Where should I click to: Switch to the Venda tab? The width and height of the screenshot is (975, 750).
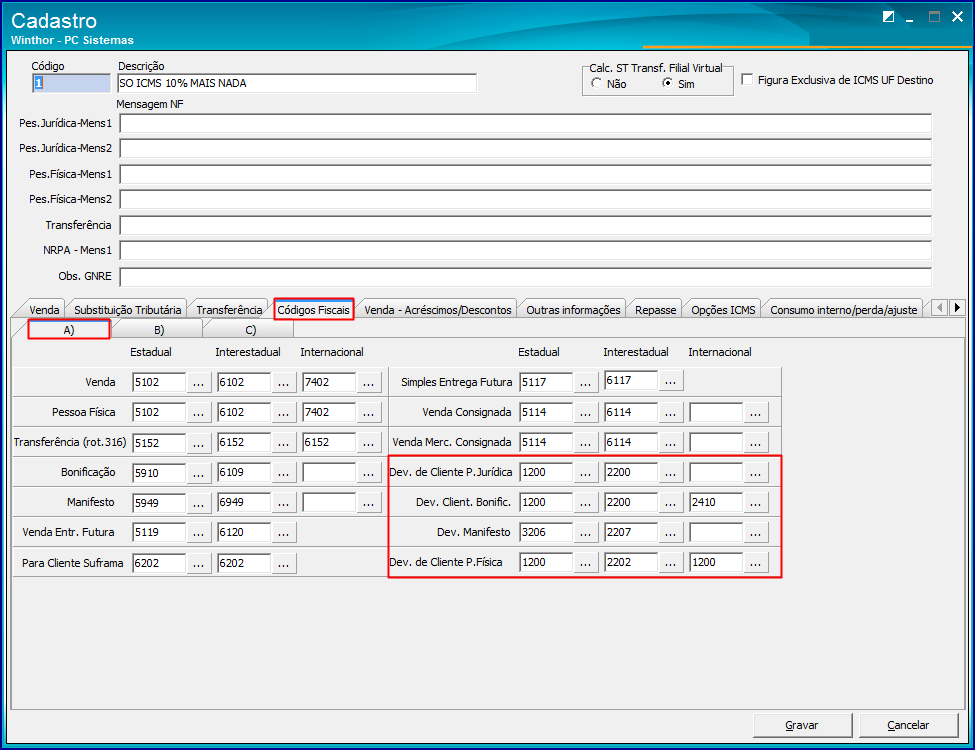(x=44, y=310)
